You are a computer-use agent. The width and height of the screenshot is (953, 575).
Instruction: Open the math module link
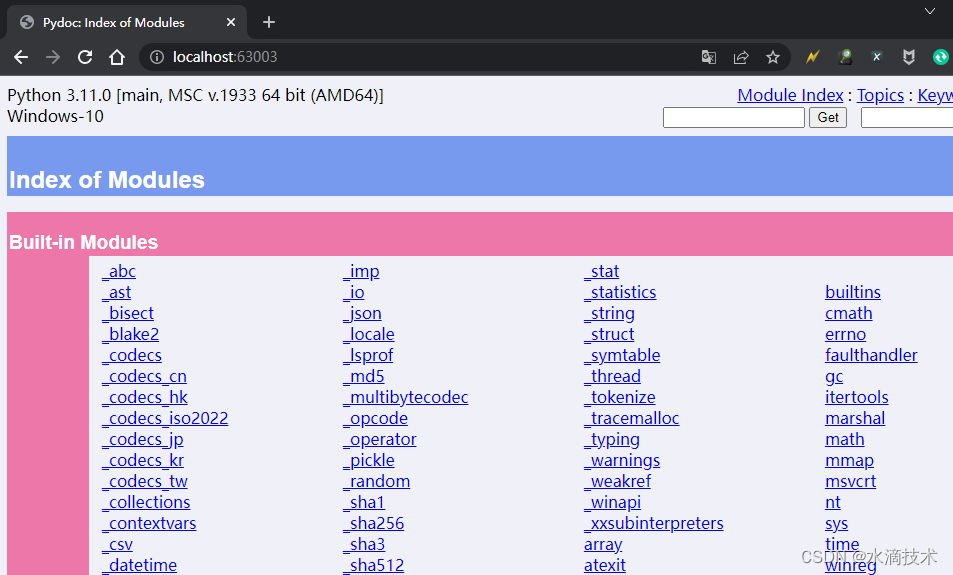[x=844, y=439]
